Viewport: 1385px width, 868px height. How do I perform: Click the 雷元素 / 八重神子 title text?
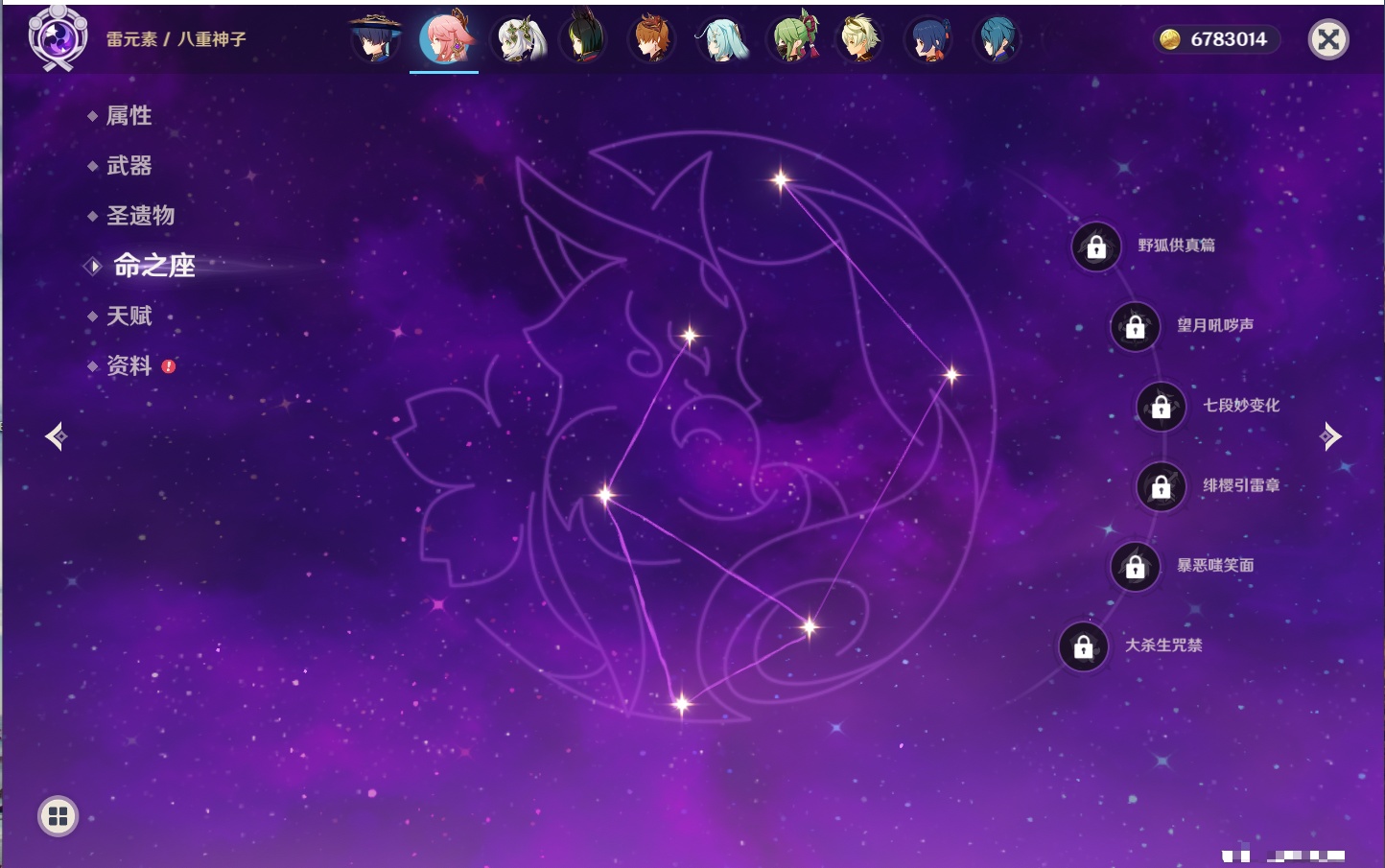point(176,39)
